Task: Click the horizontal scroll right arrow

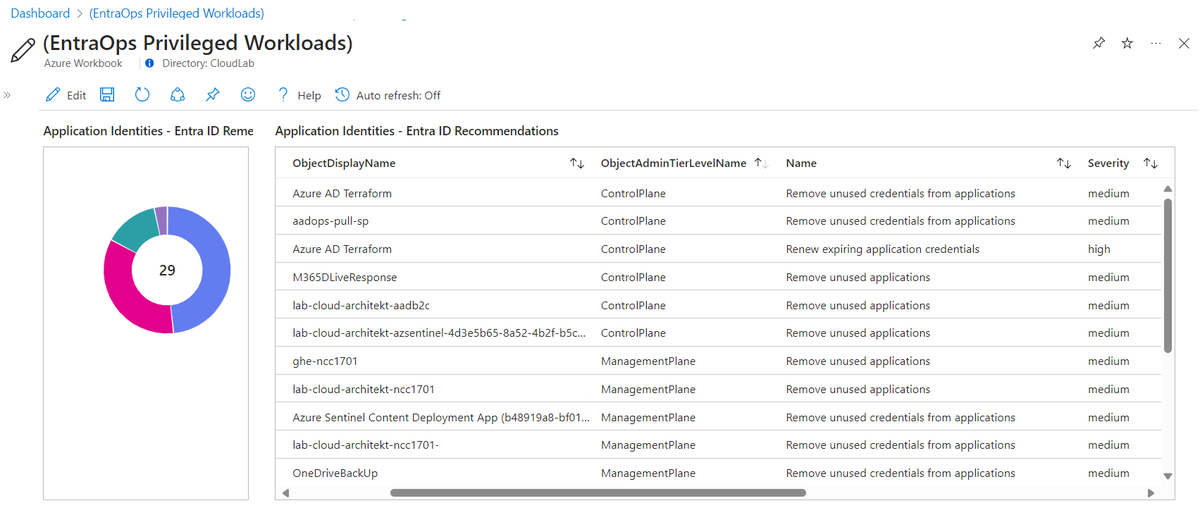Action: point(1151,492)
